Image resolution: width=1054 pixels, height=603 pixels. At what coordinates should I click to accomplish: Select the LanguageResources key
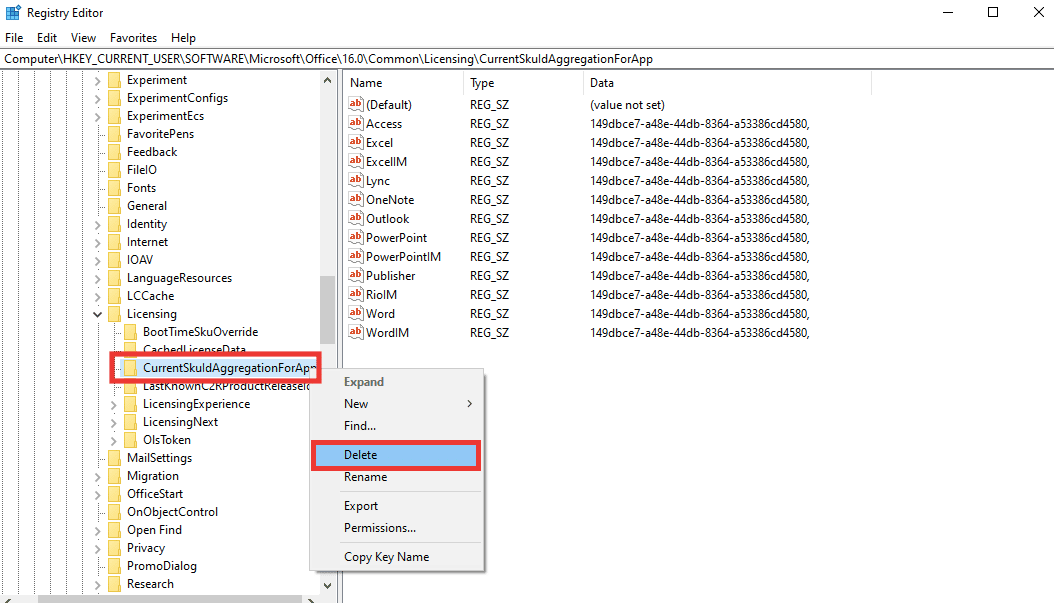tap(179, 278)
